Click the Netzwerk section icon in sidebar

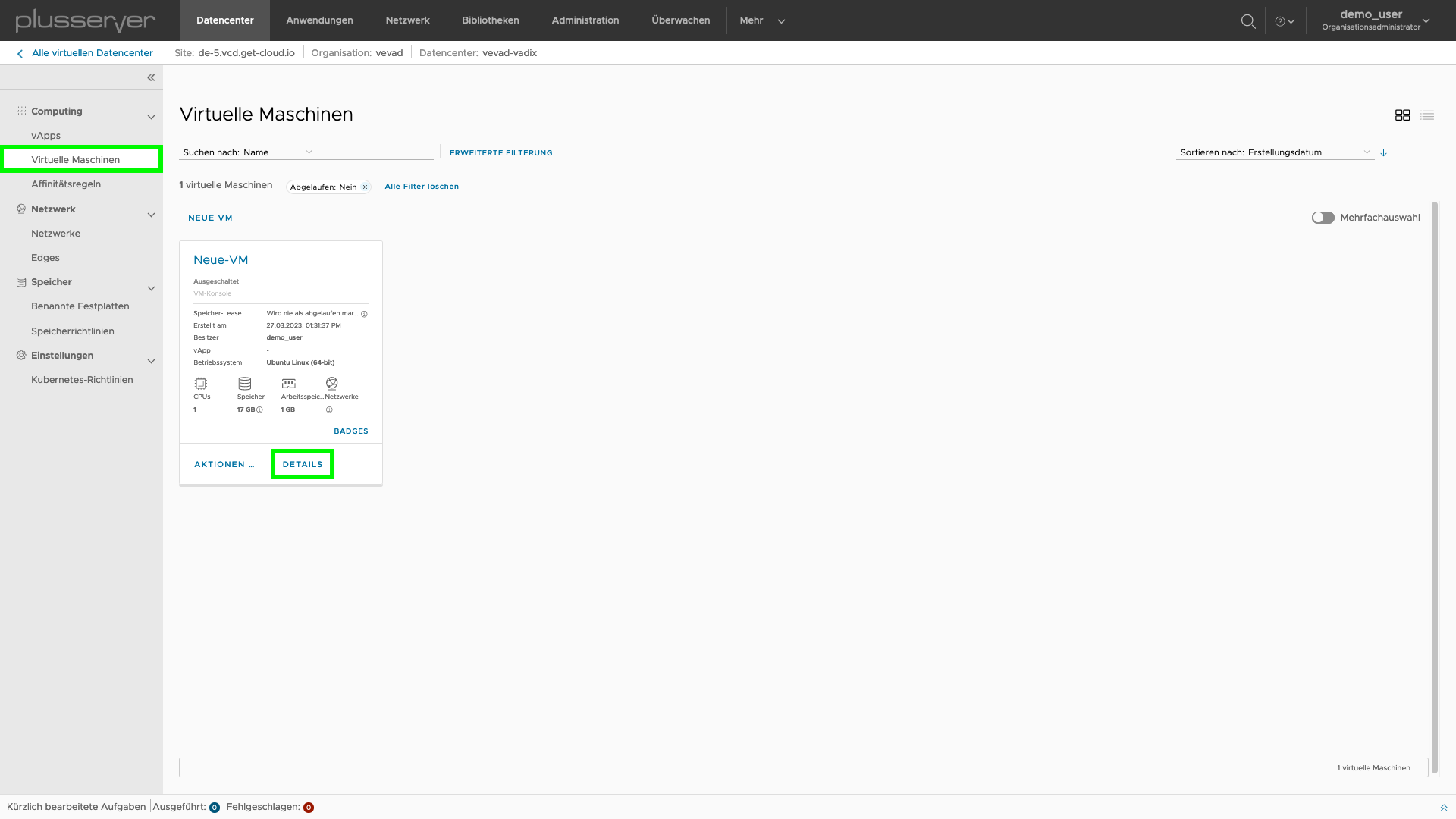click(21, 209)
